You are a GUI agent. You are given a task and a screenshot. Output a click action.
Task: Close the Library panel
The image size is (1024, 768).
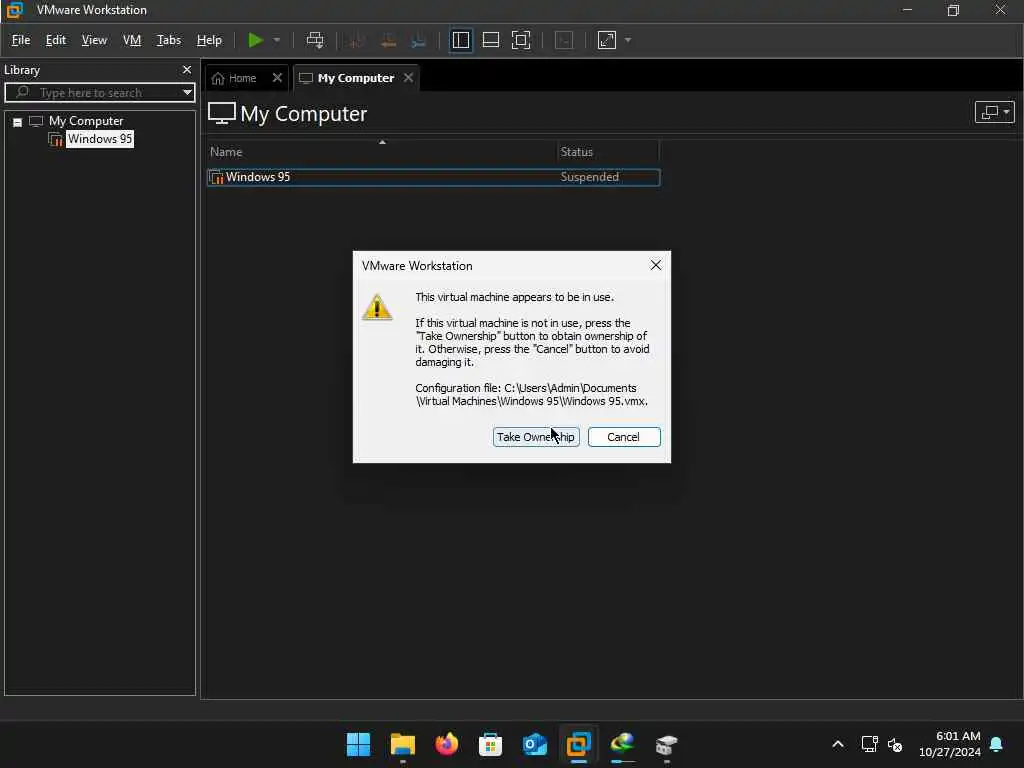[187, 70]
